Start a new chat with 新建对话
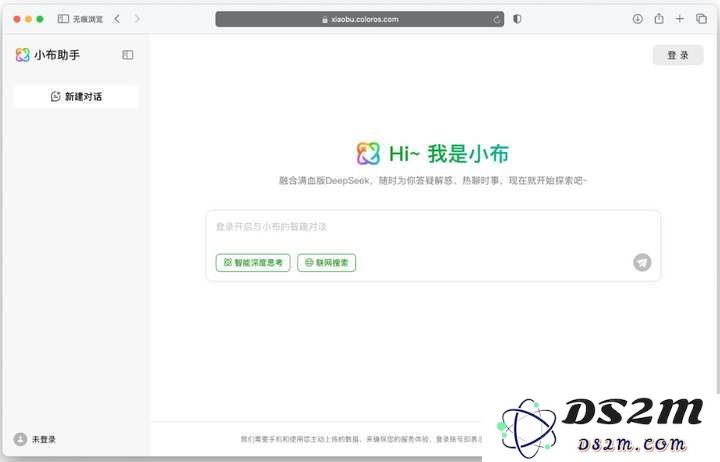 coord(76,96)
